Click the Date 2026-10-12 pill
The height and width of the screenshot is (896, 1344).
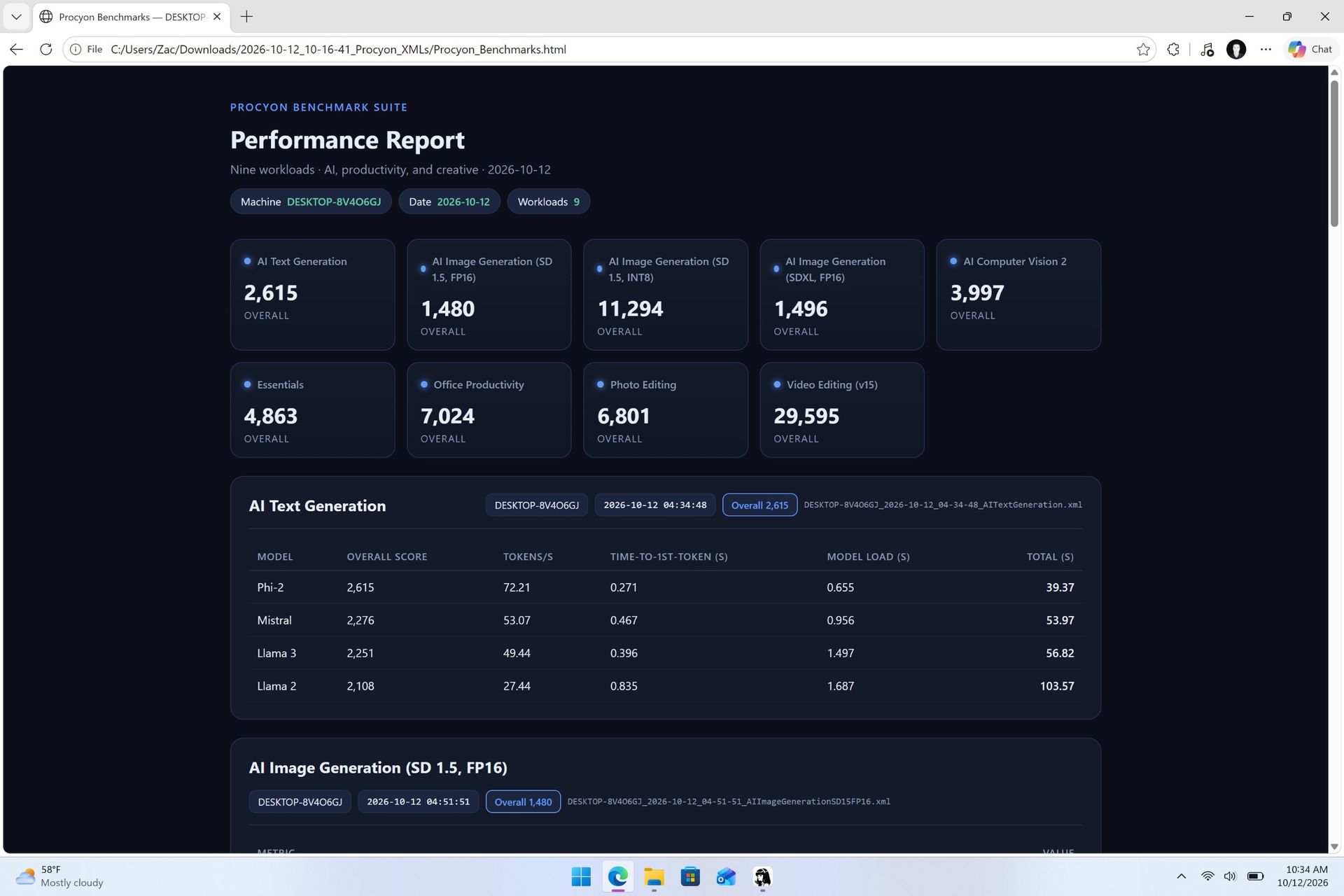click(449, 202)
